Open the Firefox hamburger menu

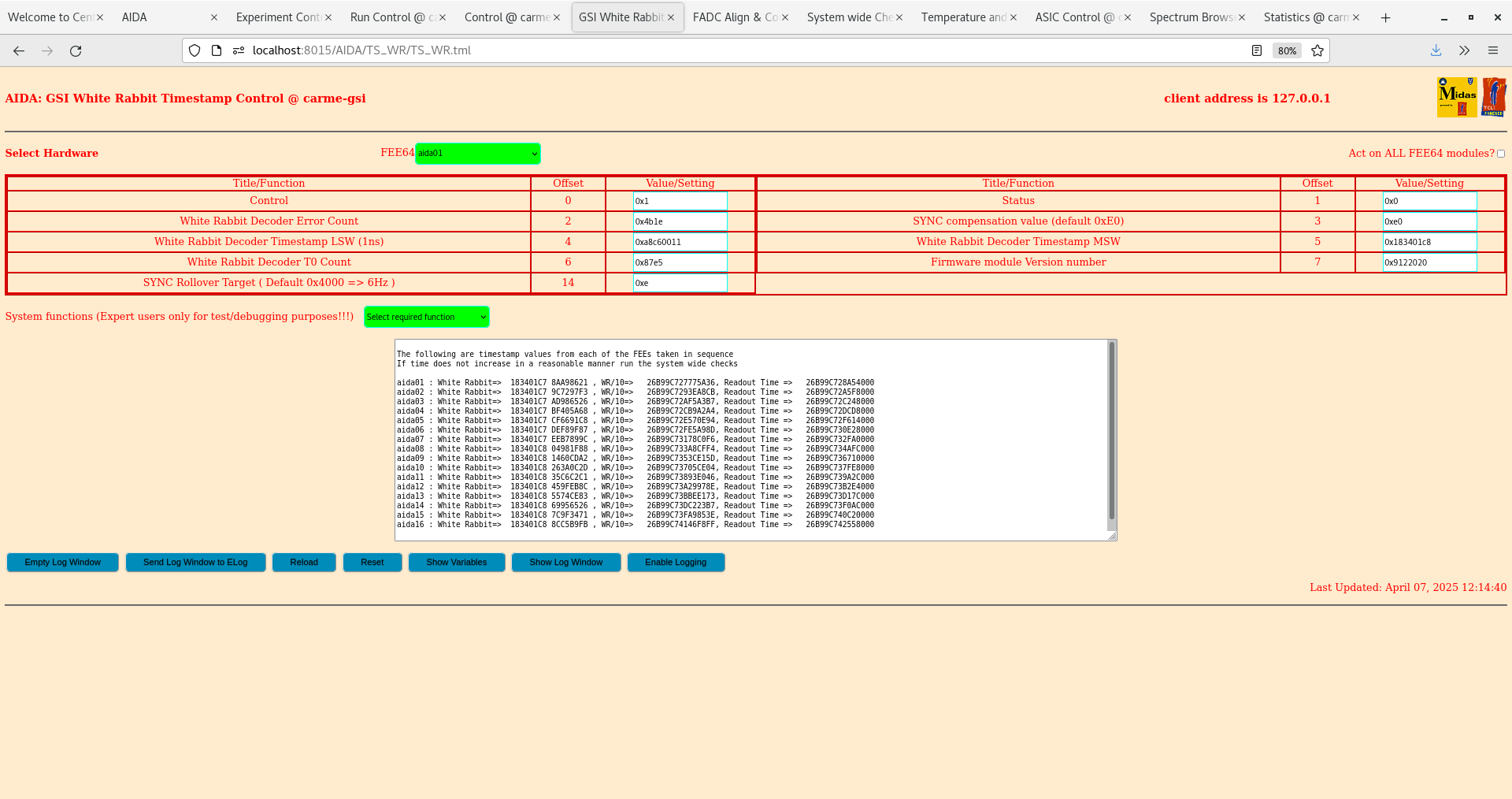(1493, 50)
